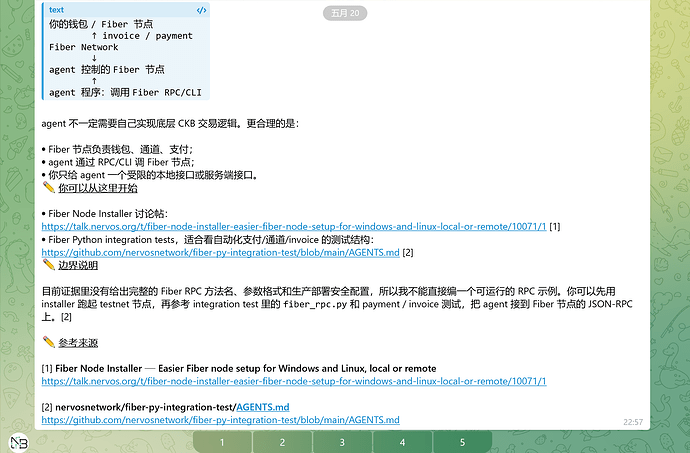This screenshot has width=690, height=453.
Task: Click inline button 1
Action: [x=222, y=442]
